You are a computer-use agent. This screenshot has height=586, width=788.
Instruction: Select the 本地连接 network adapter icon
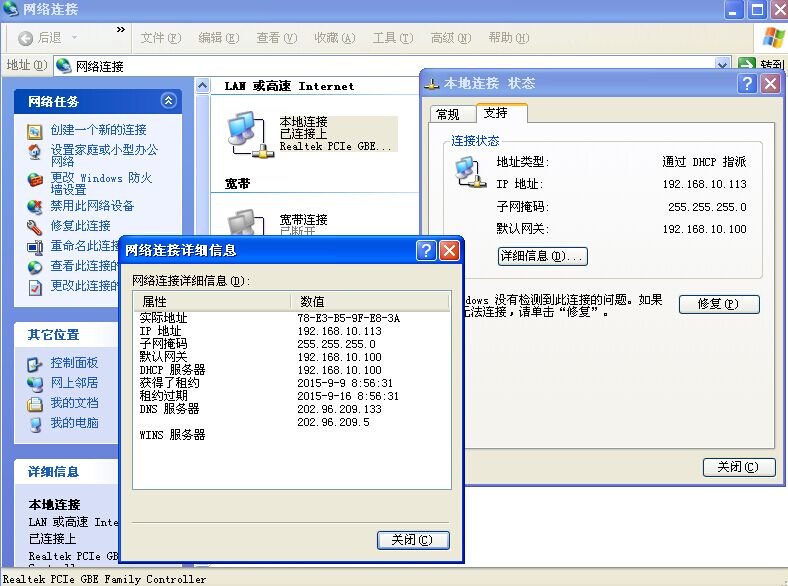click(x=250, y=134)
